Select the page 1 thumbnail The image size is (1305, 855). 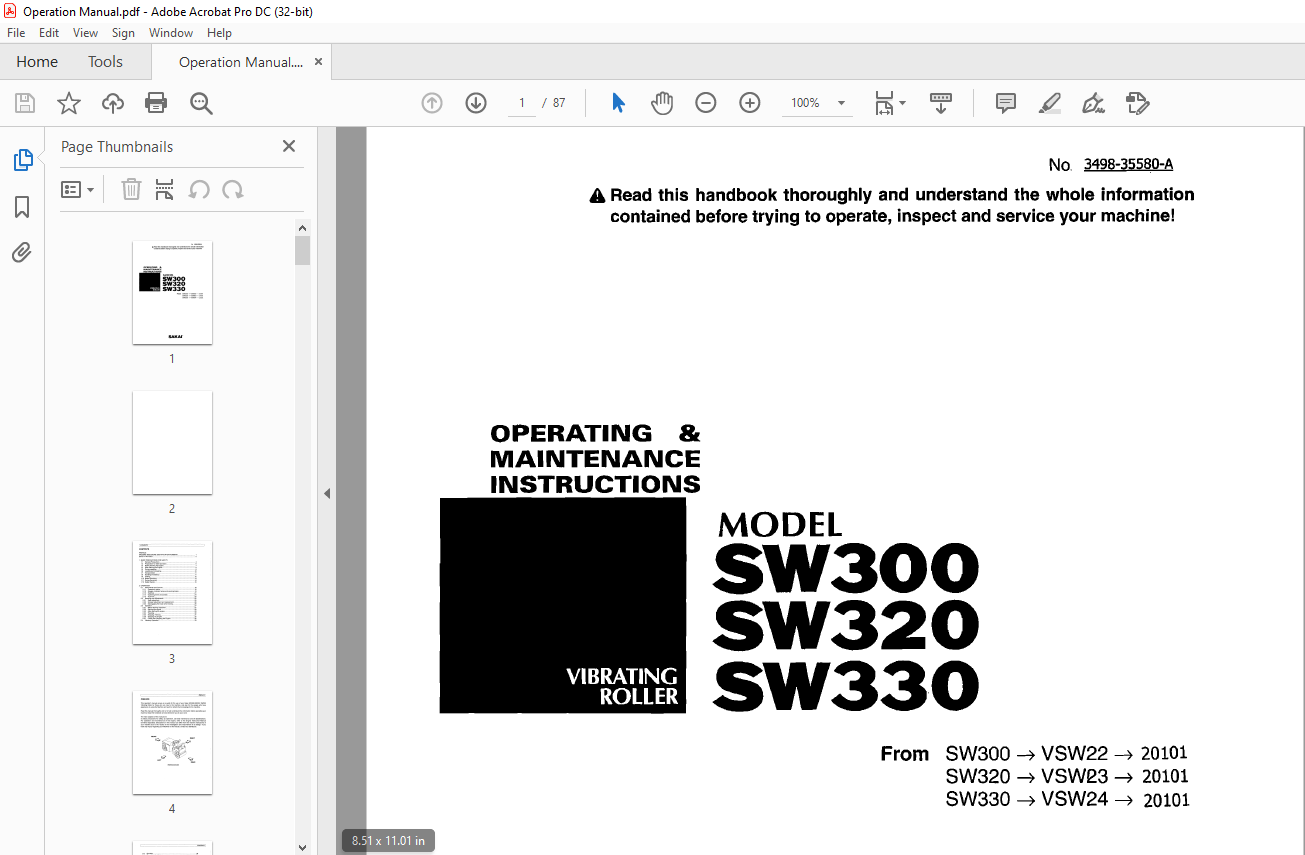coord(172,292)
